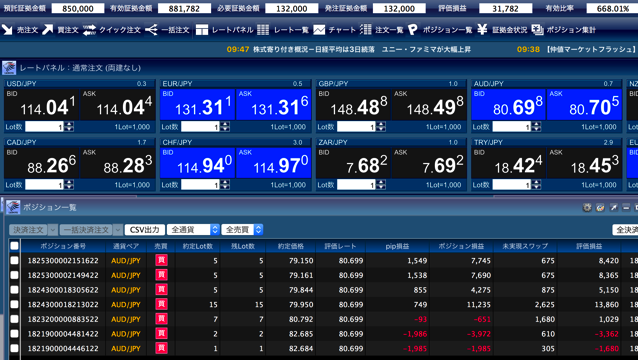Open レート一覧 rate list

(283, 30)
